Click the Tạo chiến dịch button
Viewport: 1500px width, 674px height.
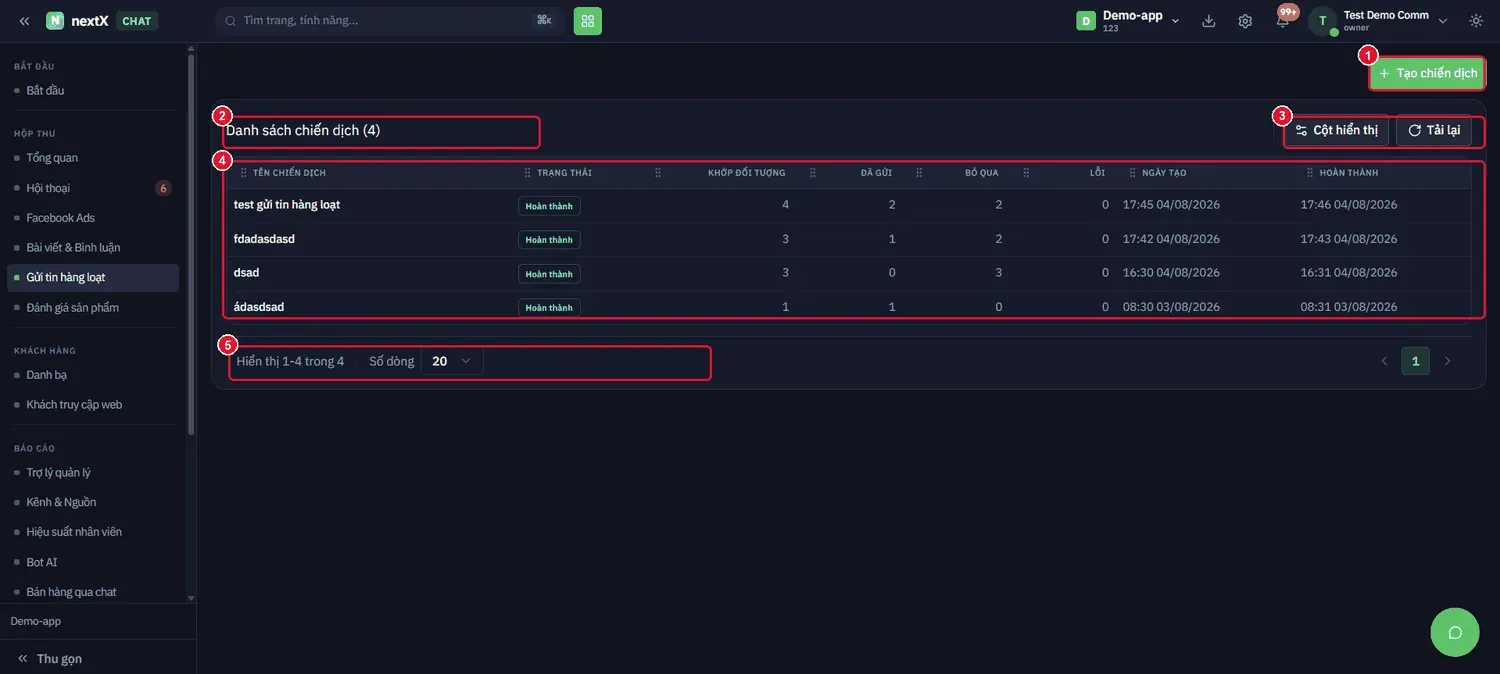[x=1427, y=73]
